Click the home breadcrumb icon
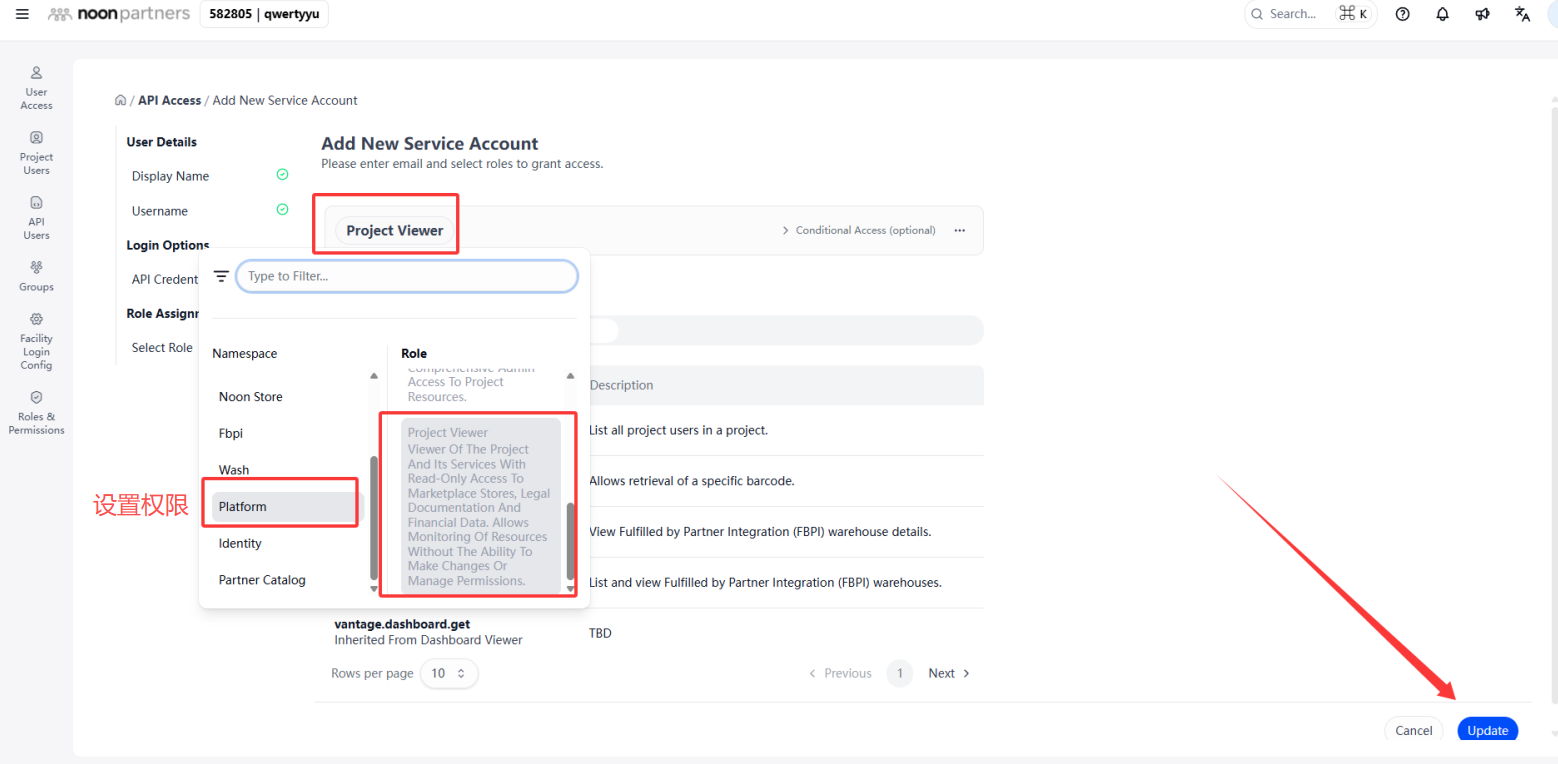 [x=120, y=100]
